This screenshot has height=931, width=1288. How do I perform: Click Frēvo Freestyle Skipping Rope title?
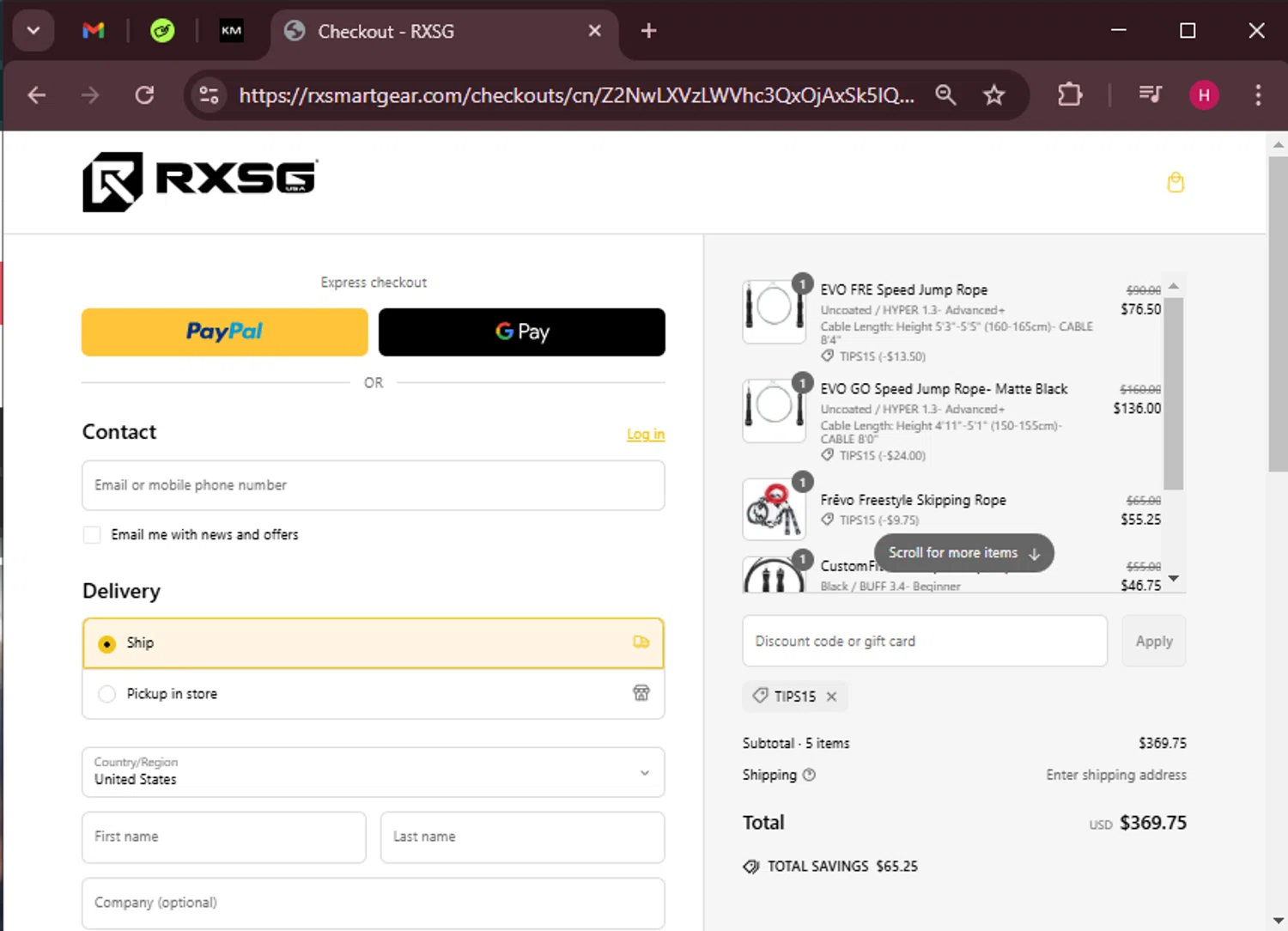point(913,500)
